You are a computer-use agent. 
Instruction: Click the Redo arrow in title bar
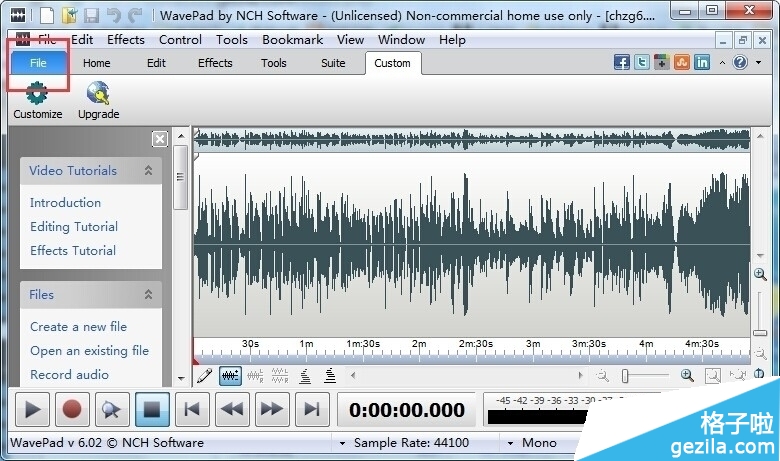point(135,16)
